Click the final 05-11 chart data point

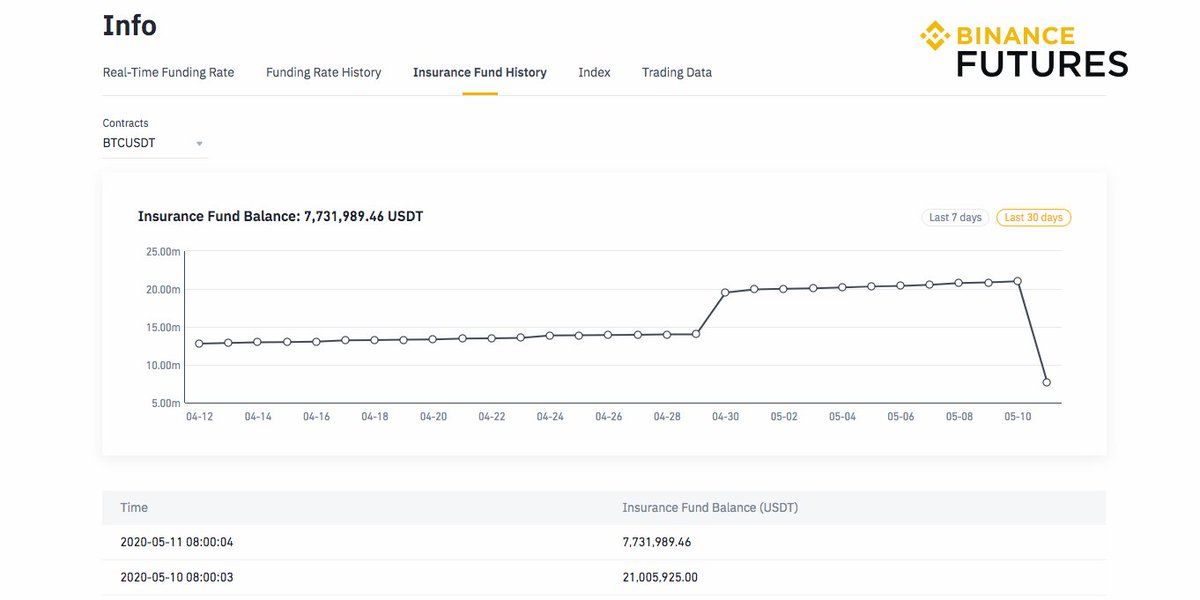1046,382
